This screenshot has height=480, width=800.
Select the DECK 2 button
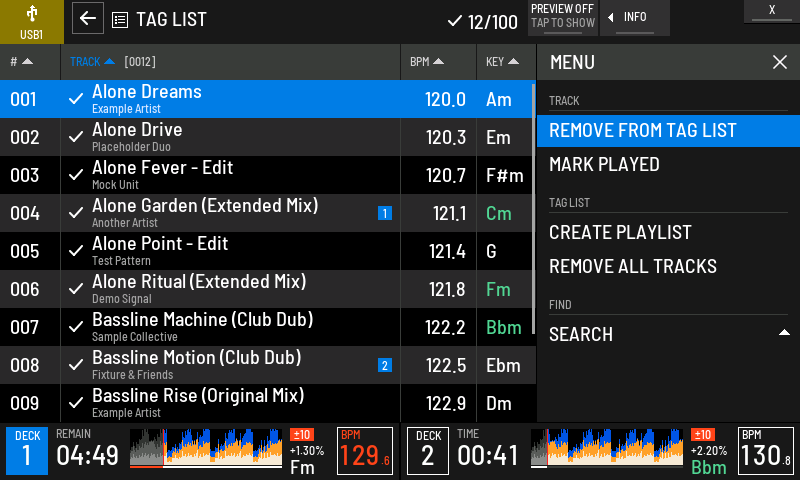428,451
